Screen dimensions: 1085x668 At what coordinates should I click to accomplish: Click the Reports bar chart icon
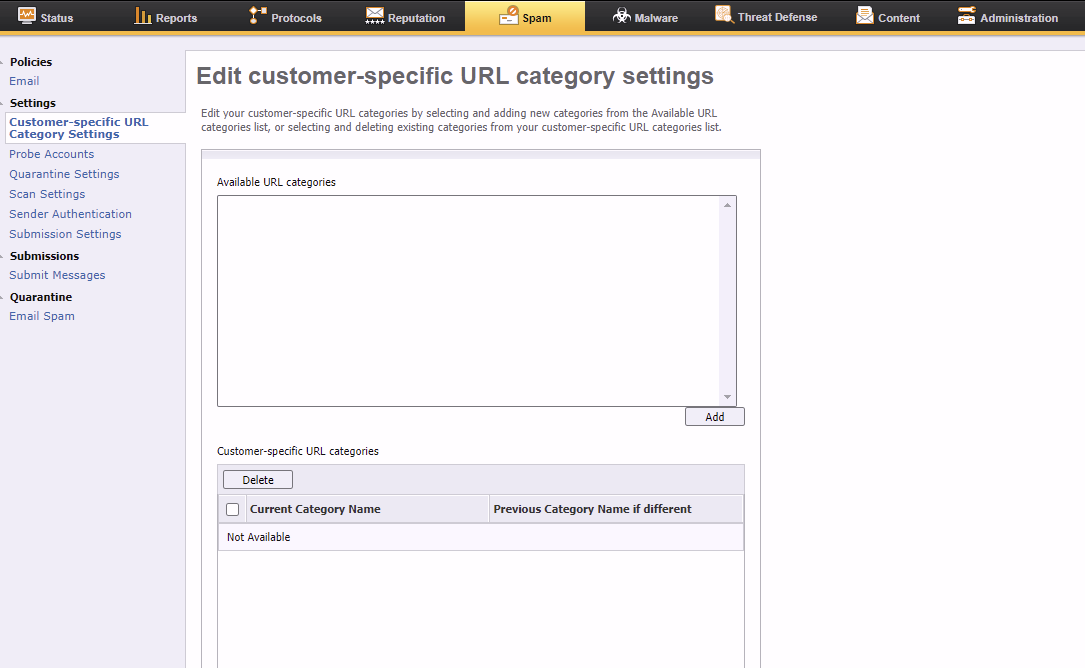pos(143,16)
